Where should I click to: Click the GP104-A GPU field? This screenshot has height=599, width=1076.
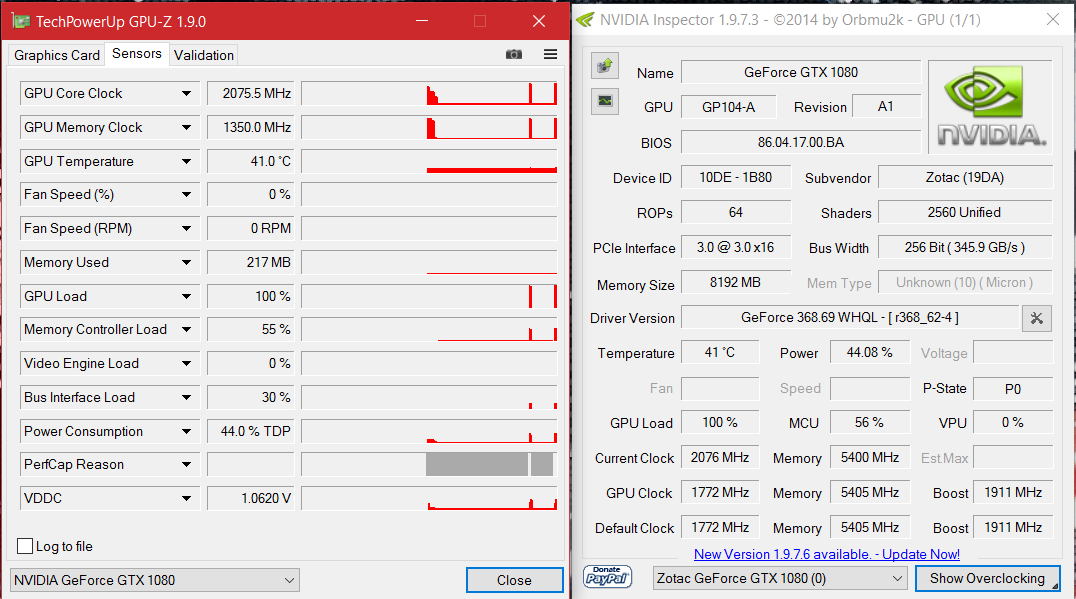(x=728, y=106)
